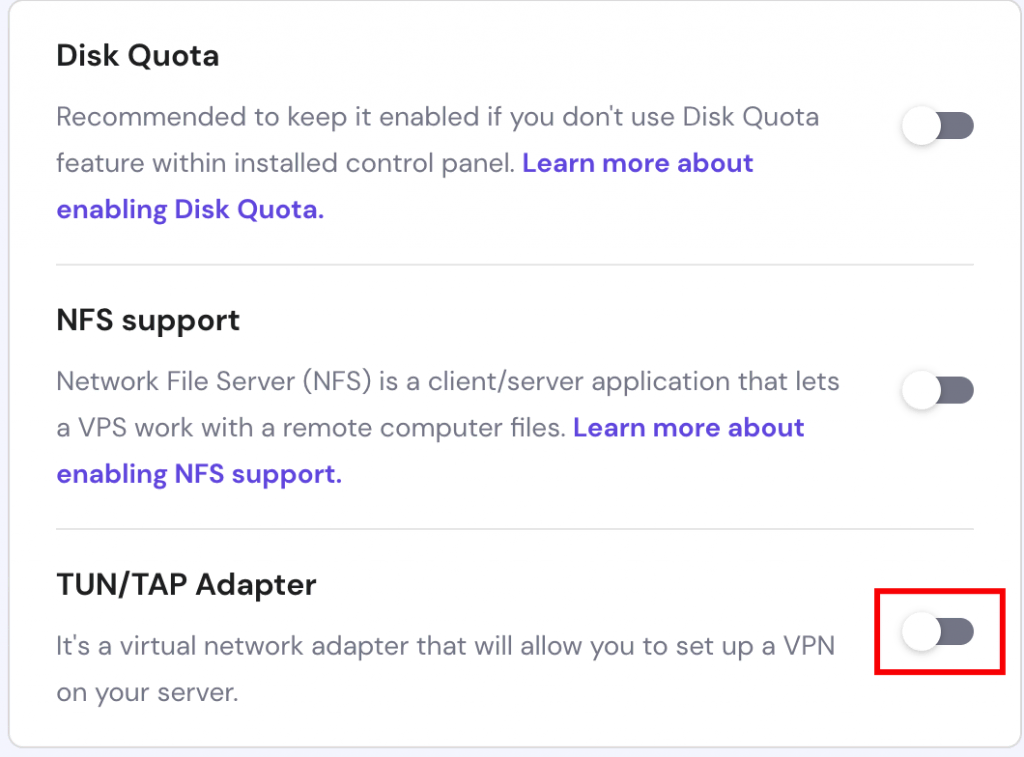Follow the enabling NFS support link
The height and width of the screenshot is (757, 1024).
199,474
